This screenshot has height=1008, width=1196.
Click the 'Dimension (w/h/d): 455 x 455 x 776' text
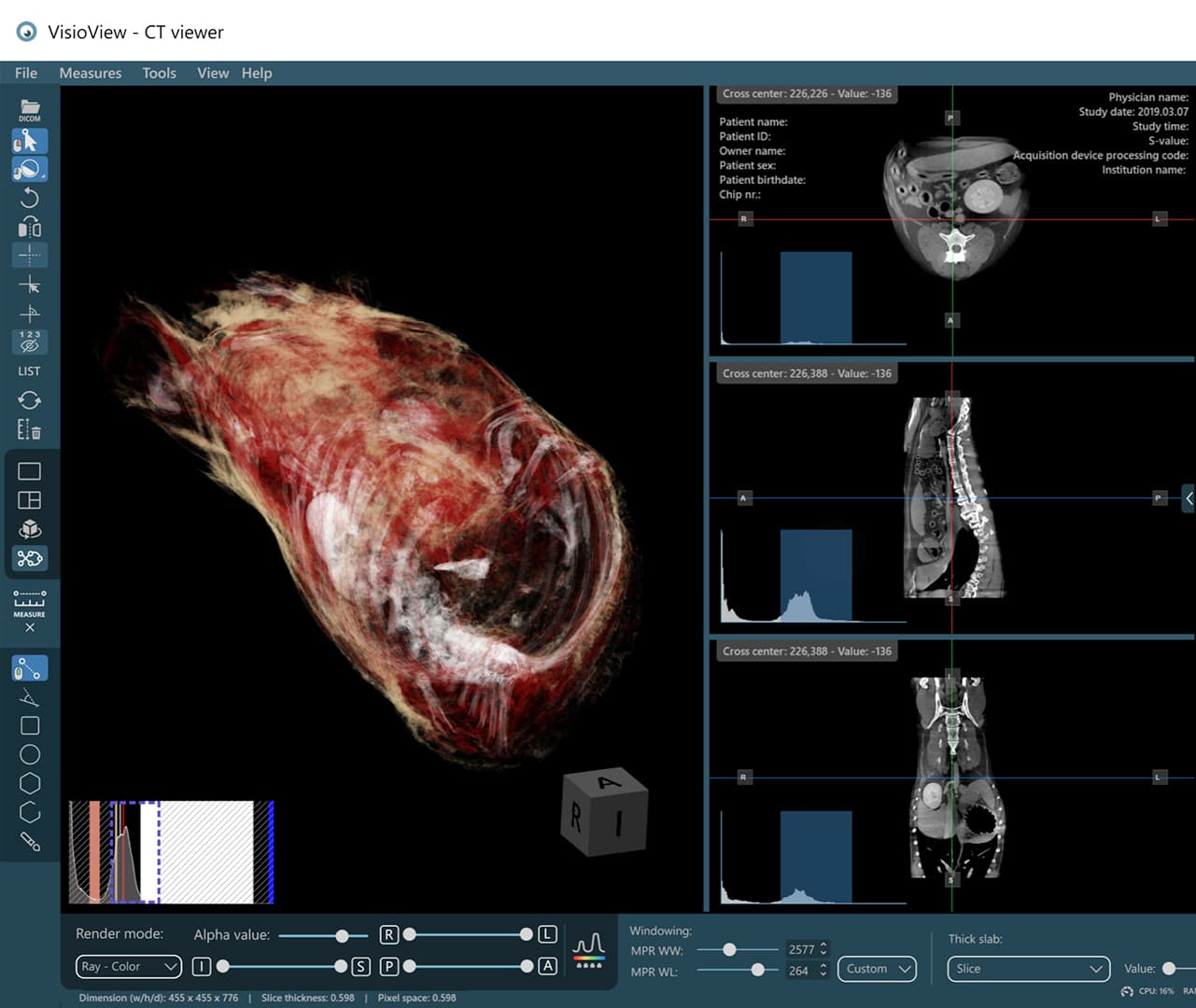click(x=159, y=998)
